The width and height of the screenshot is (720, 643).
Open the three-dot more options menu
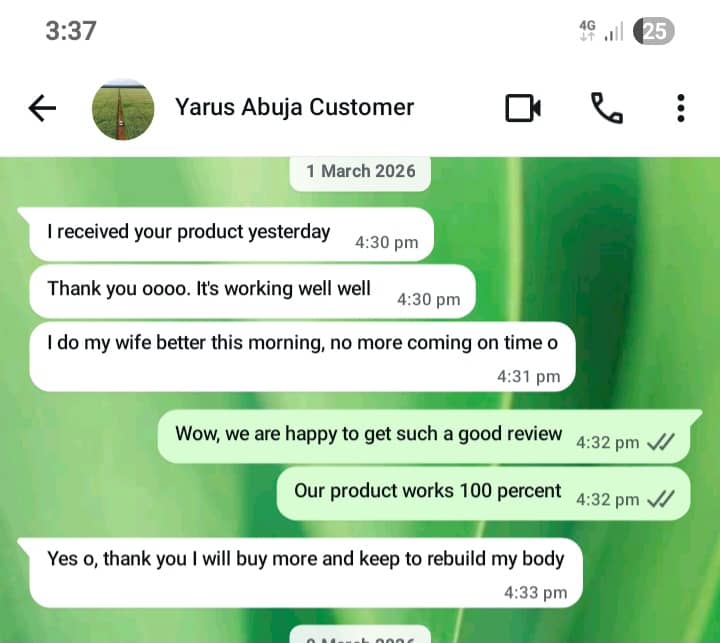(x=681, y=108)
